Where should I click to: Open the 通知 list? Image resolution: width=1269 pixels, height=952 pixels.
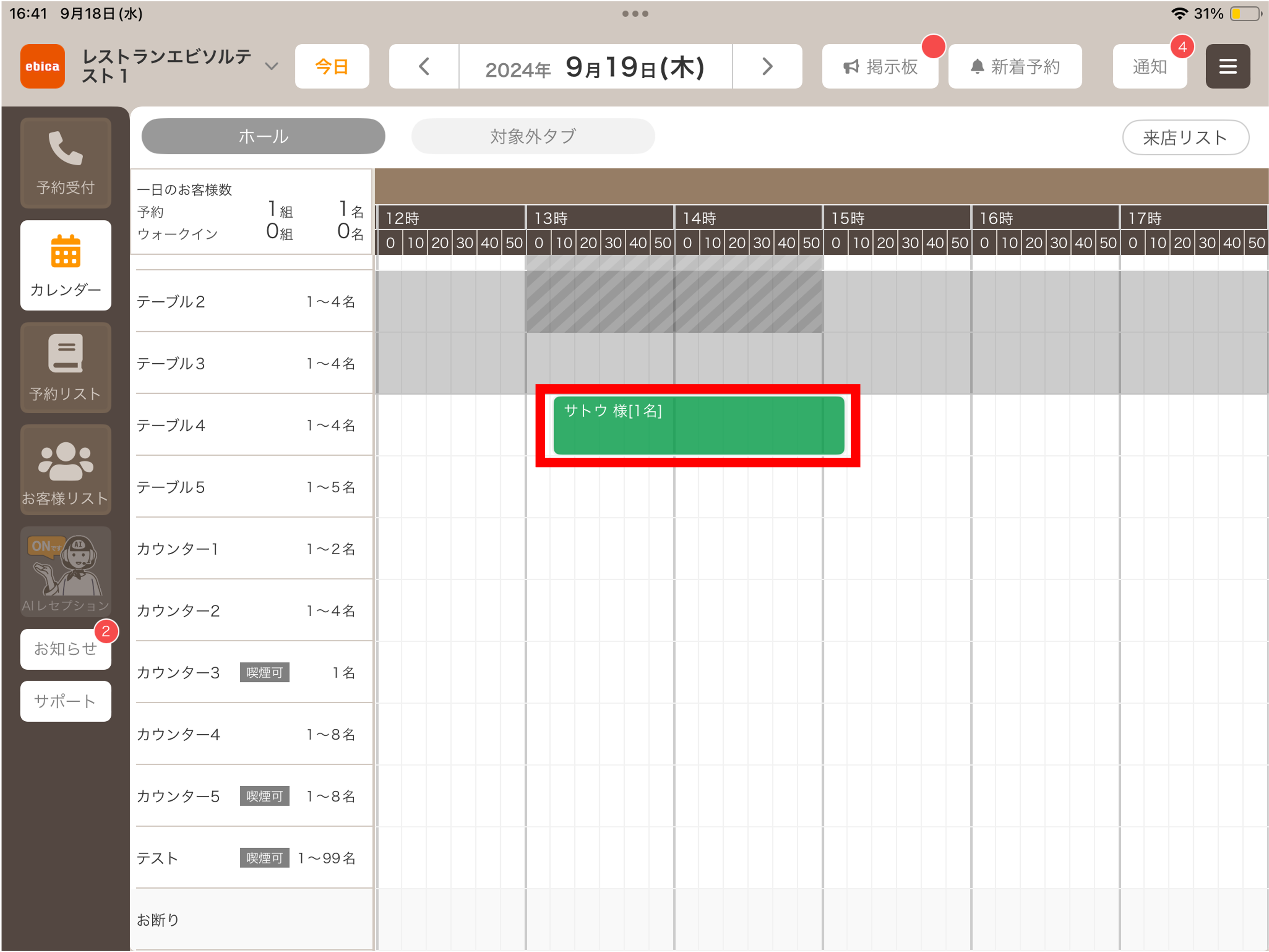click(1150, 66)
